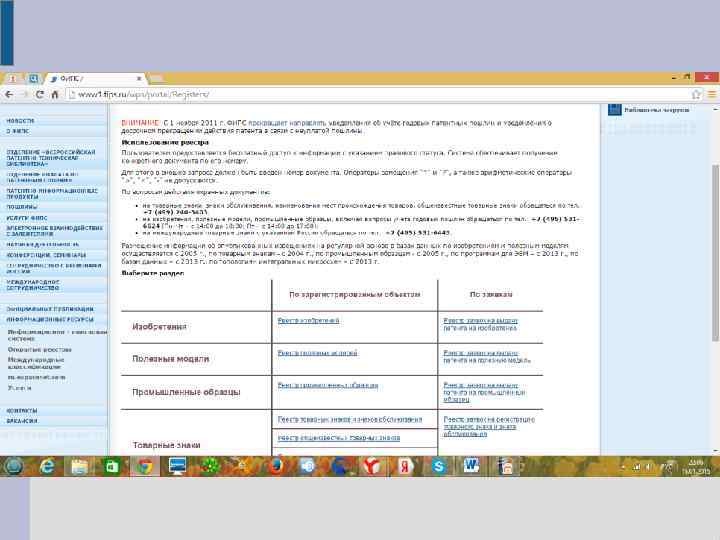Screen dimensions: 720x540
Task: Launch Internet Explorer from the taskbar
Action: (x=46, y=467)
